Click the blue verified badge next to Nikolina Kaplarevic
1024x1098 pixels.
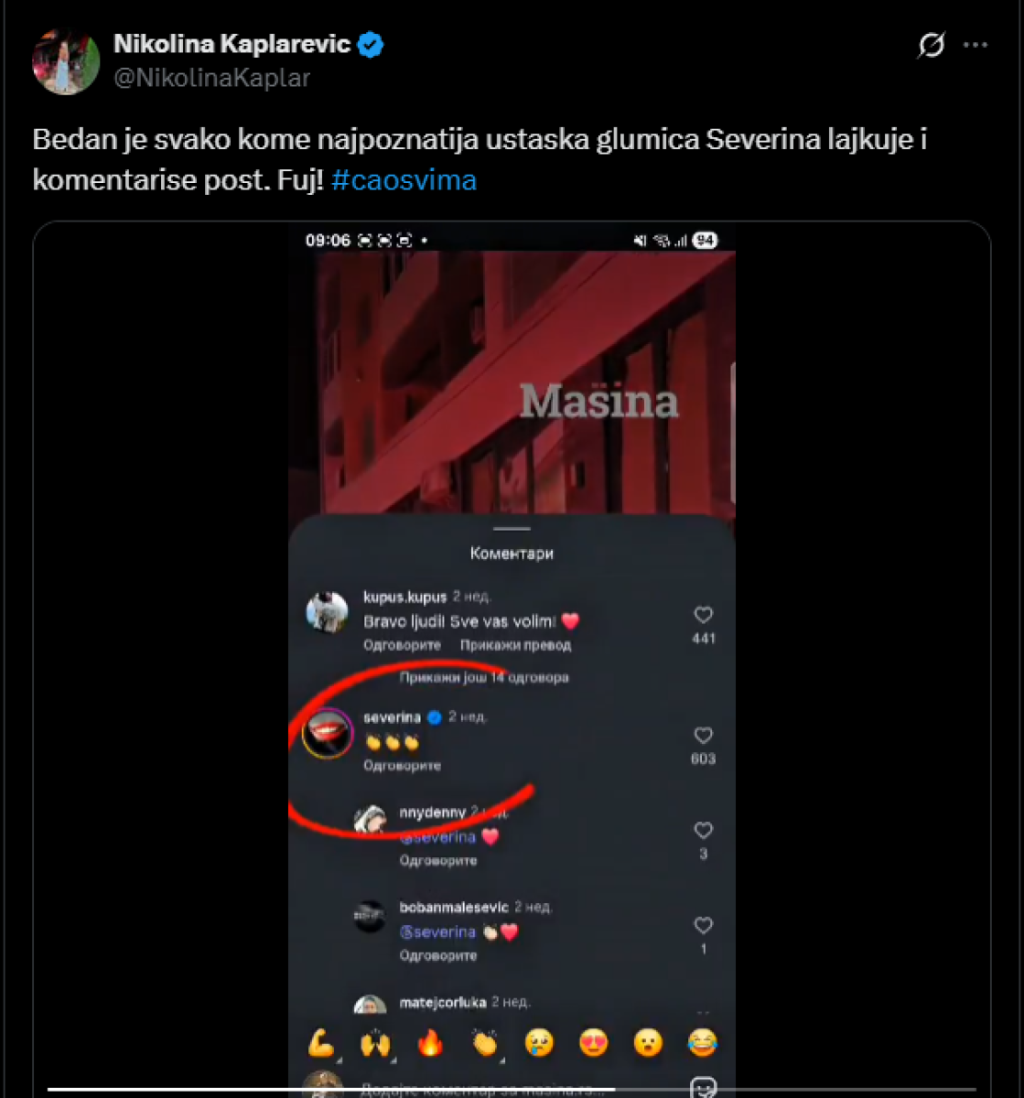click(x=371, y=44)
